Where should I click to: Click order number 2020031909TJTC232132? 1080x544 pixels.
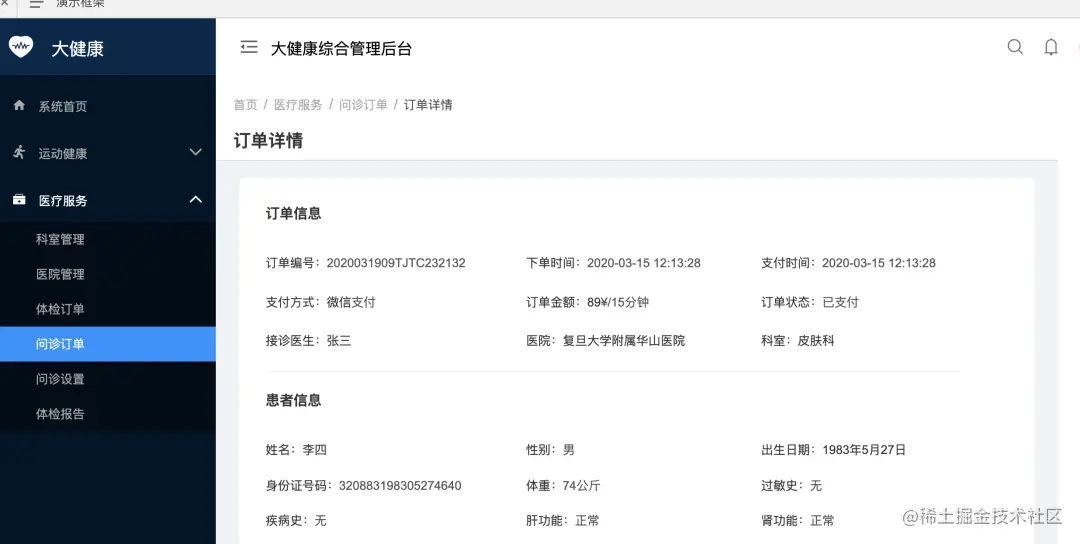click(x=396, y=263)
